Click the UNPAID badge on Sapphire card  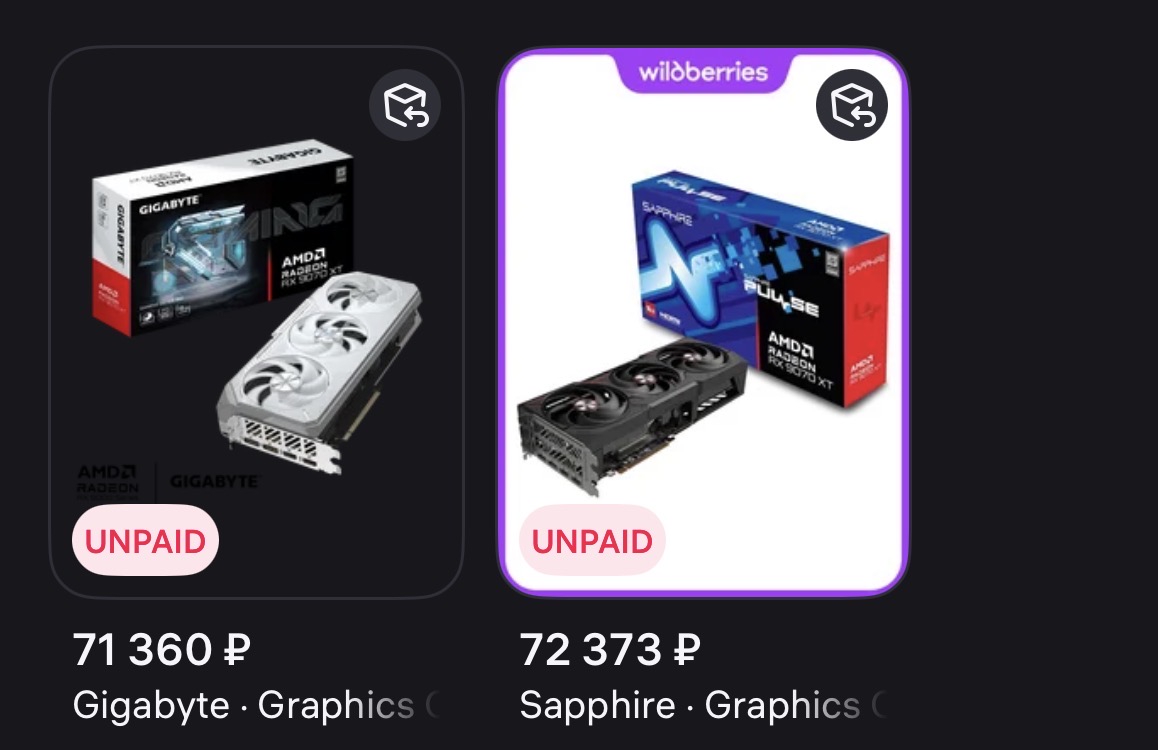tap(592, 540)
